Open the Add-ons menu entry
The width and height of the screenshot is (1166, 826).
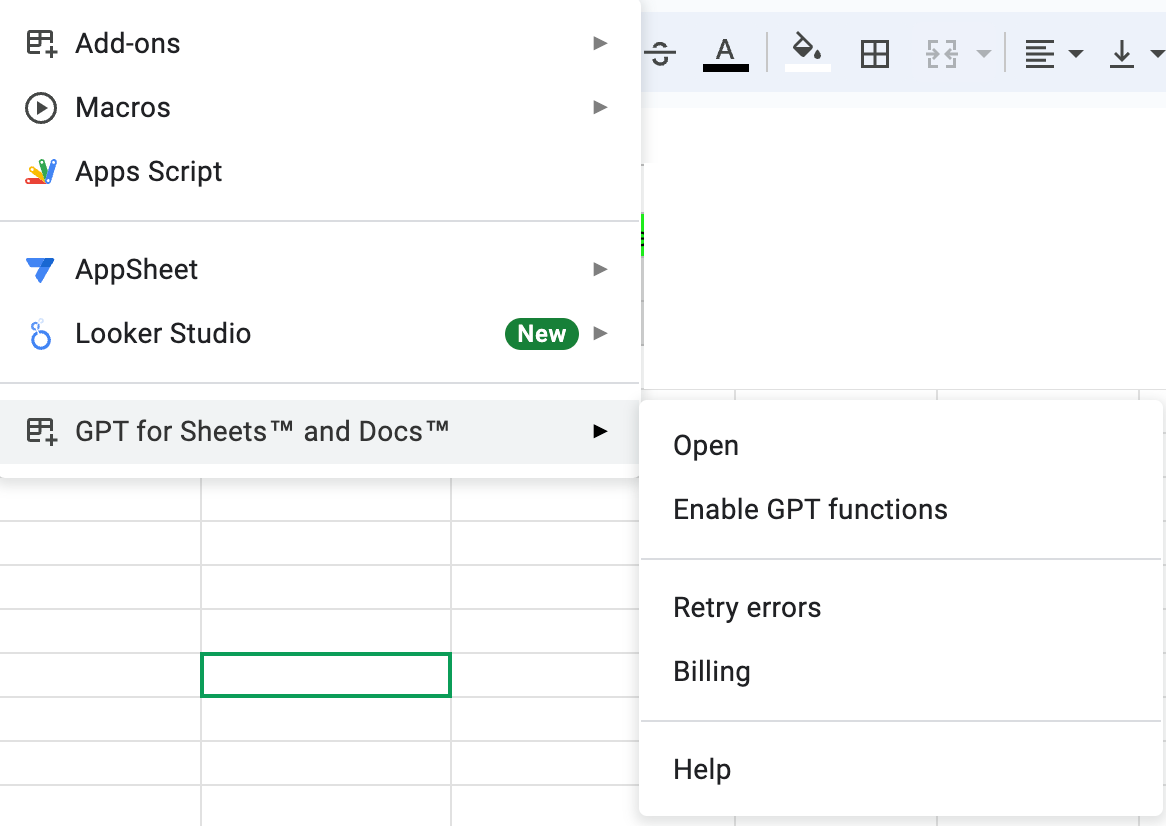click(x=320, y=43)
